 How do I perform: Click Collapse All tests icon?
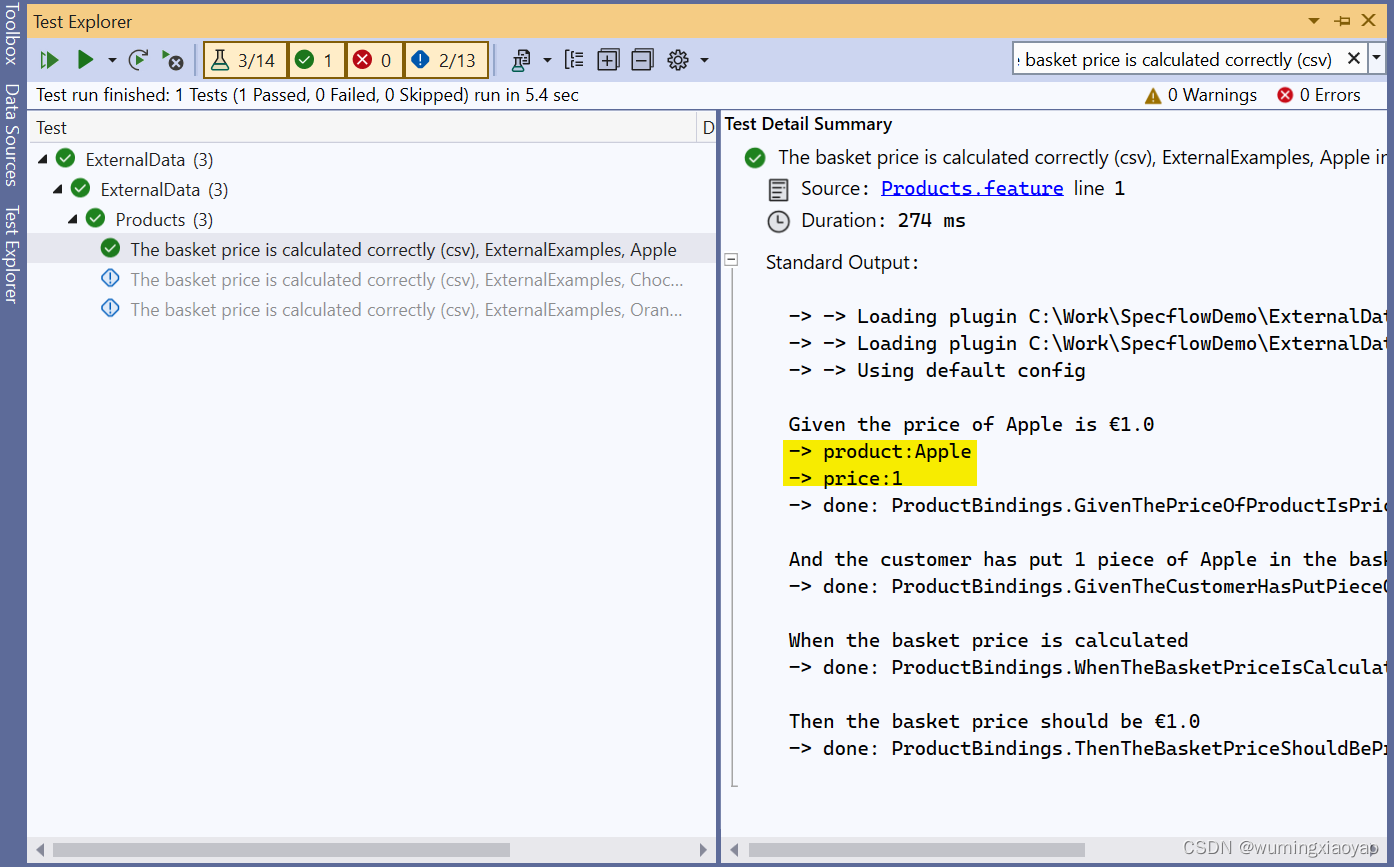click(x=642, y=60)
